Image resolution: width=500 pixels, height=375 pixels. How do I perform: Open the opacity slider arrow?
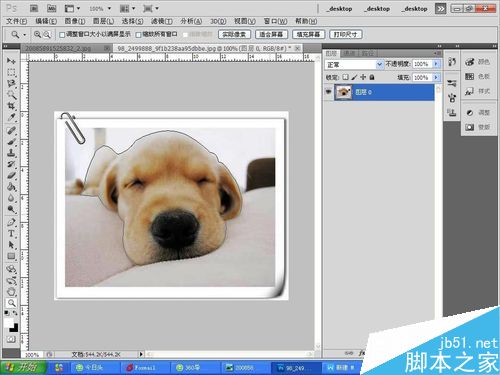click(x=436, y=64)
